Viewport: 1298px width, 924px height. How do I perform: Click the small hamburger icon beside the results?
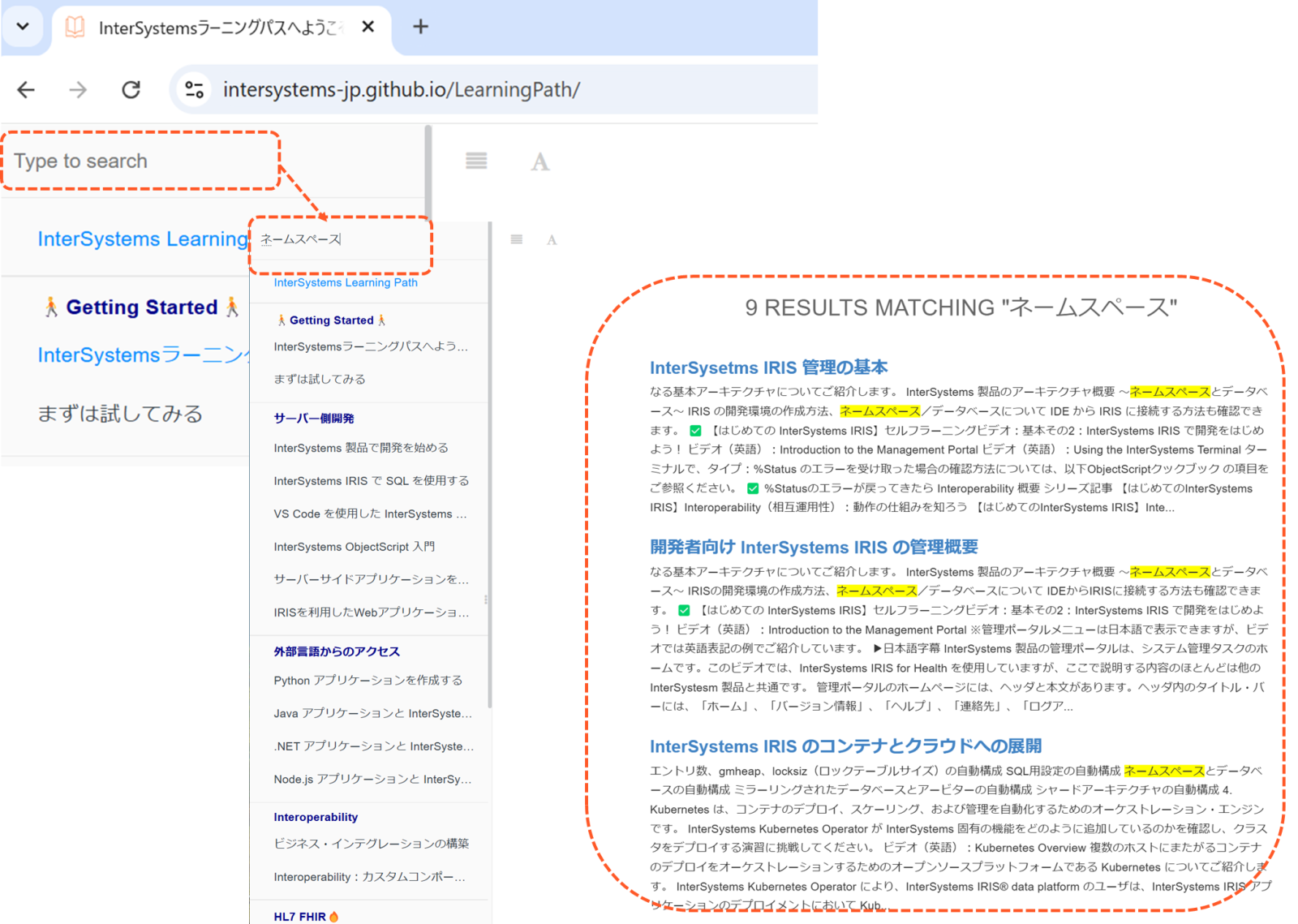(517, 239)
